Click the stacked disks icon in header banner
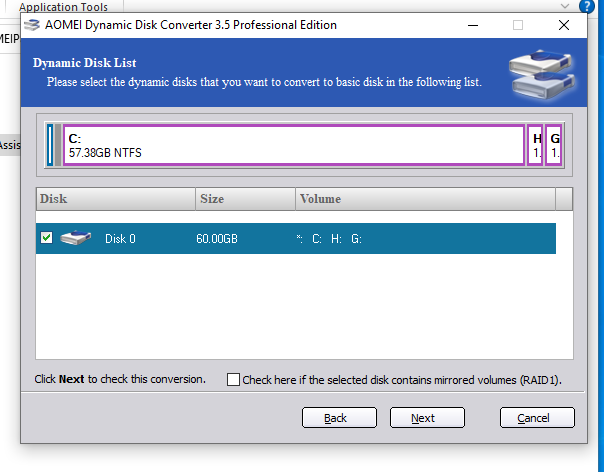Screen dimensions: 604x472 pos(542,74)
